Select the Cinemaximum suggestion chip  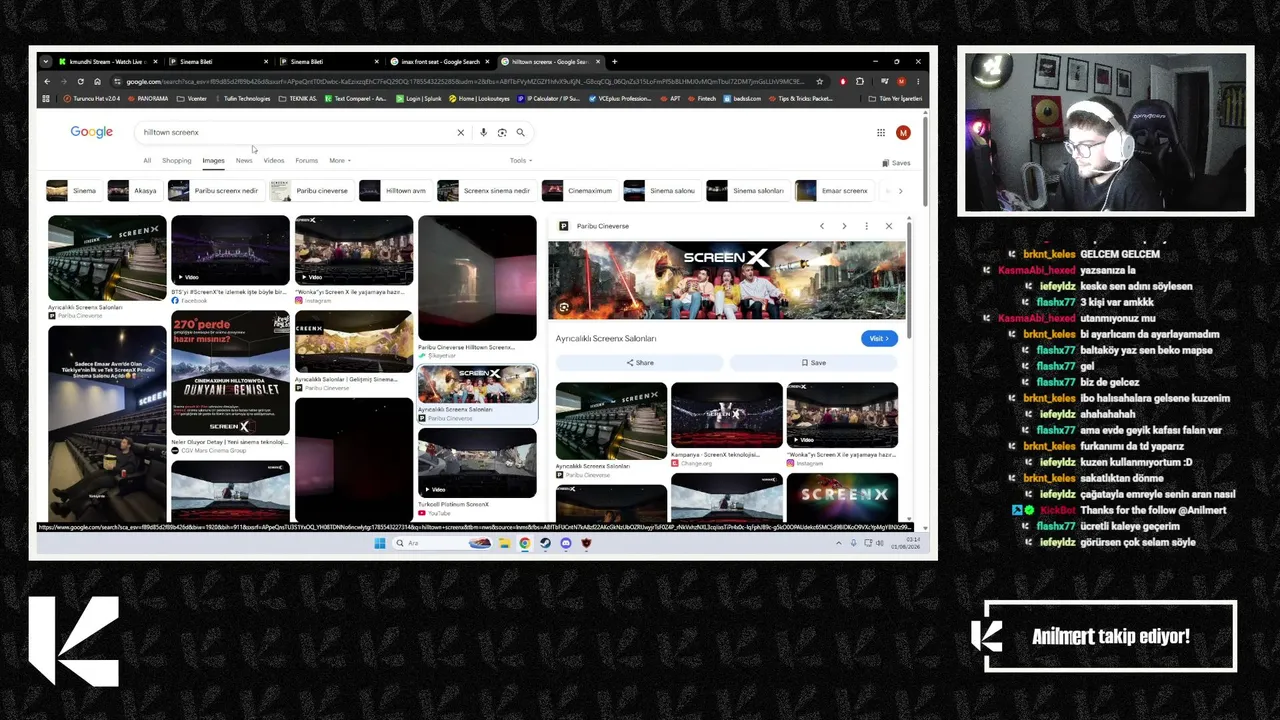579,191
